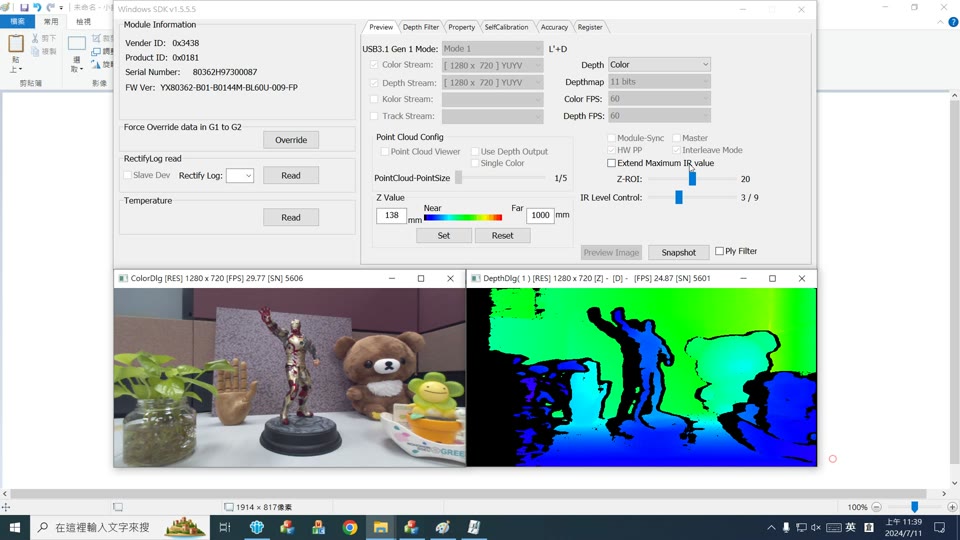Open the Depth Stream resolution dropdown
The width and height of the screenshot is (960, 540).
tap(492, 83)
